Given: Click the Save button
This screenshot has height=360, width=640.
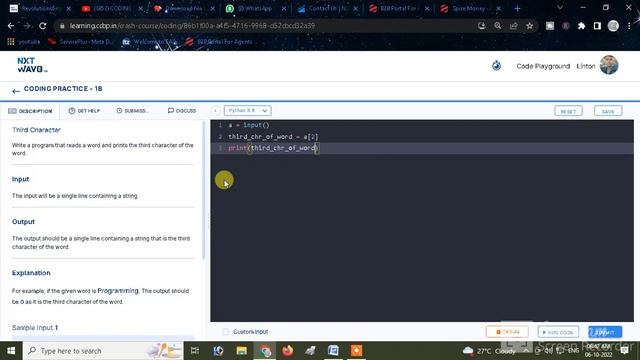Looking at the screenshot, I should tap(608, 111).
